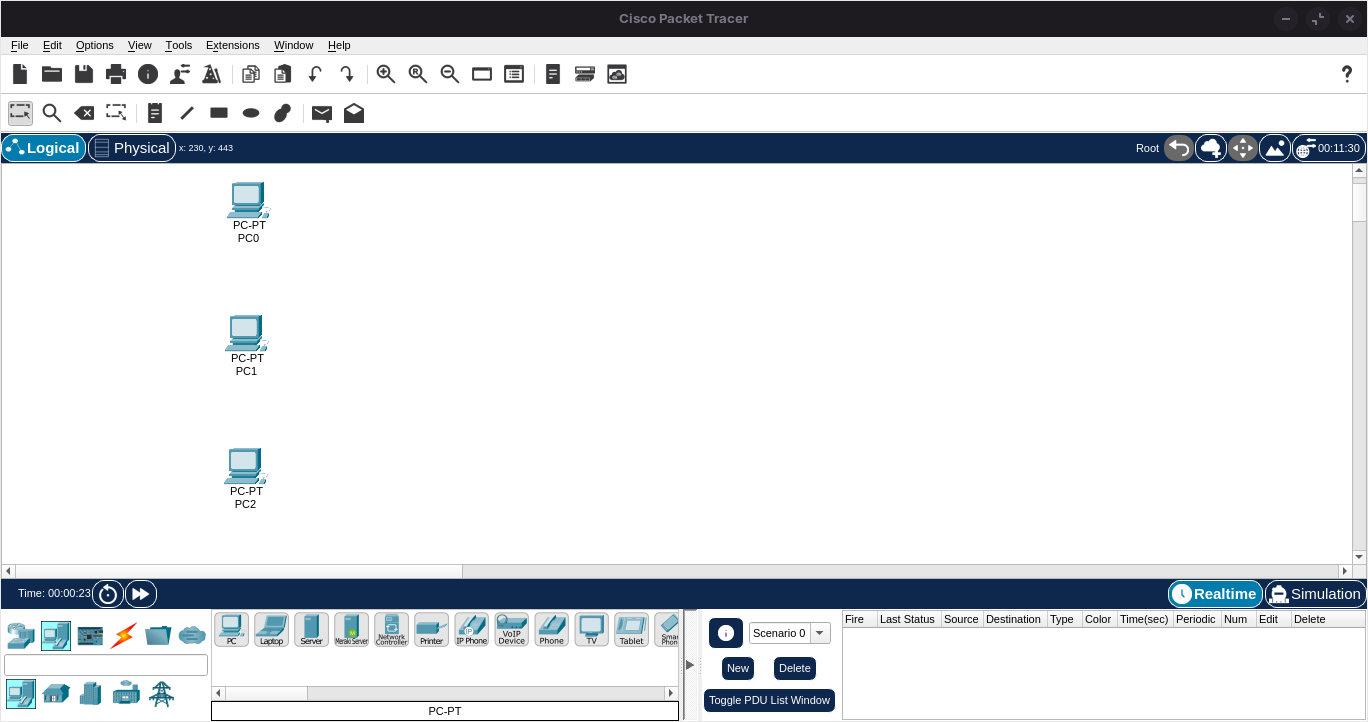Click the Set Tiled Background button
Viewport: 1368px width, 722px height.
[1275, 148]
